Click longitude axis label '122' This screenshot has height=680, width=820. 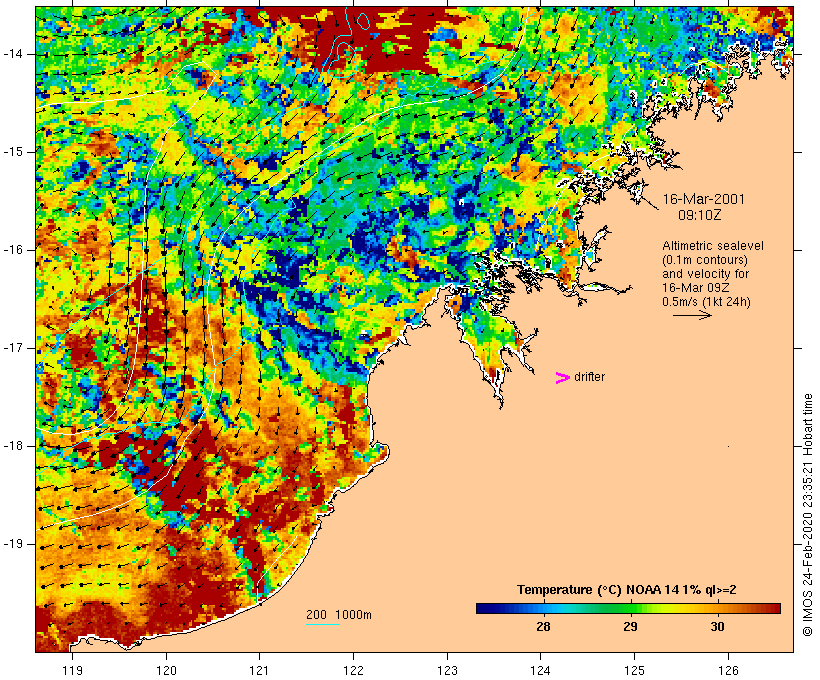(353, 671)
